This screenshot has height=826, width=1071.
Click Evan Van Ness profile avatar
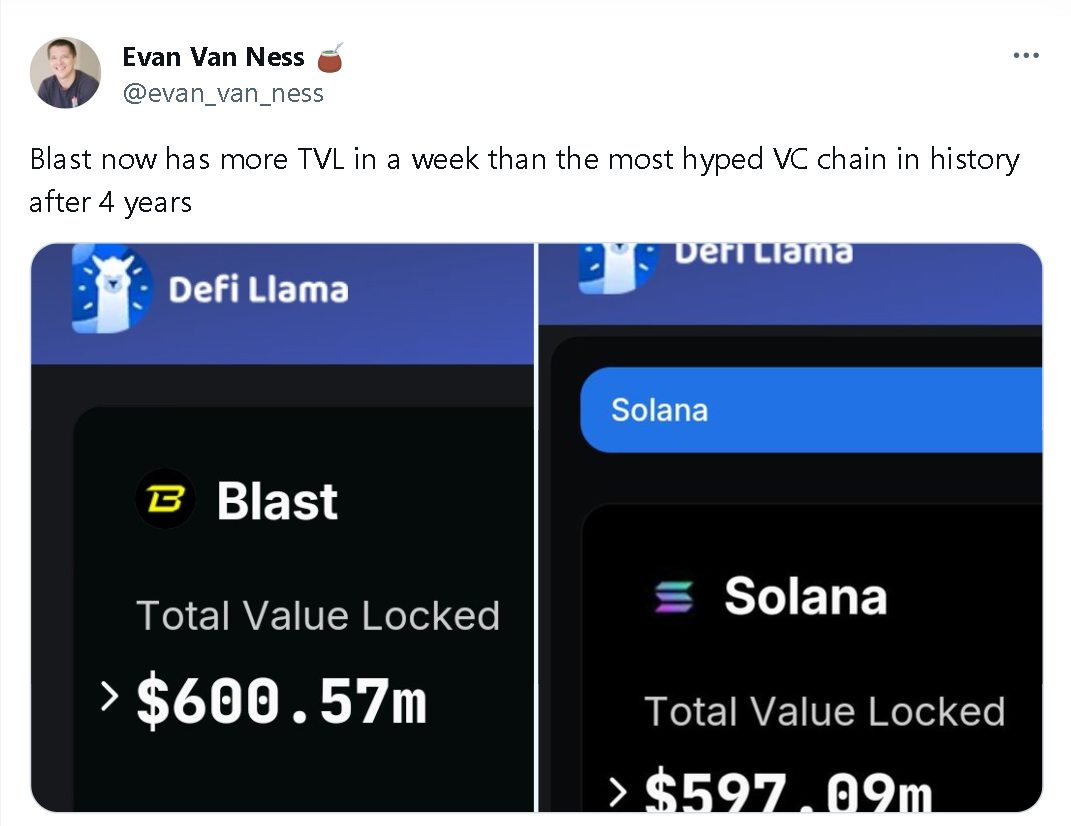point(66,73)
